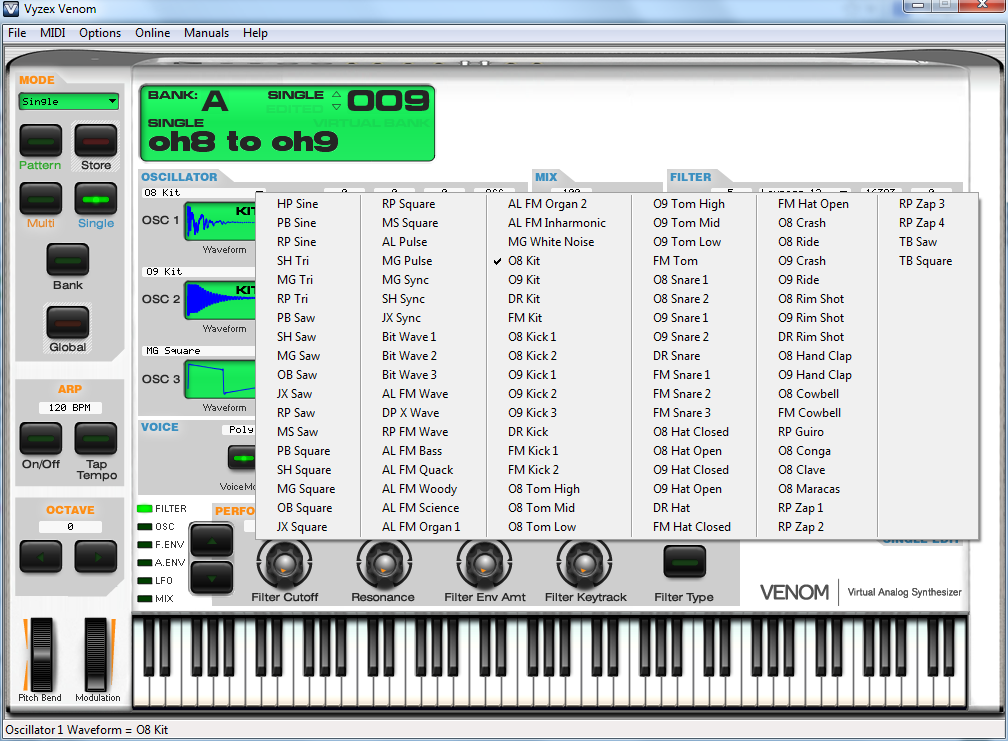Open the Manuals menu
The image size is (1008, 741).
click(206, 33)
